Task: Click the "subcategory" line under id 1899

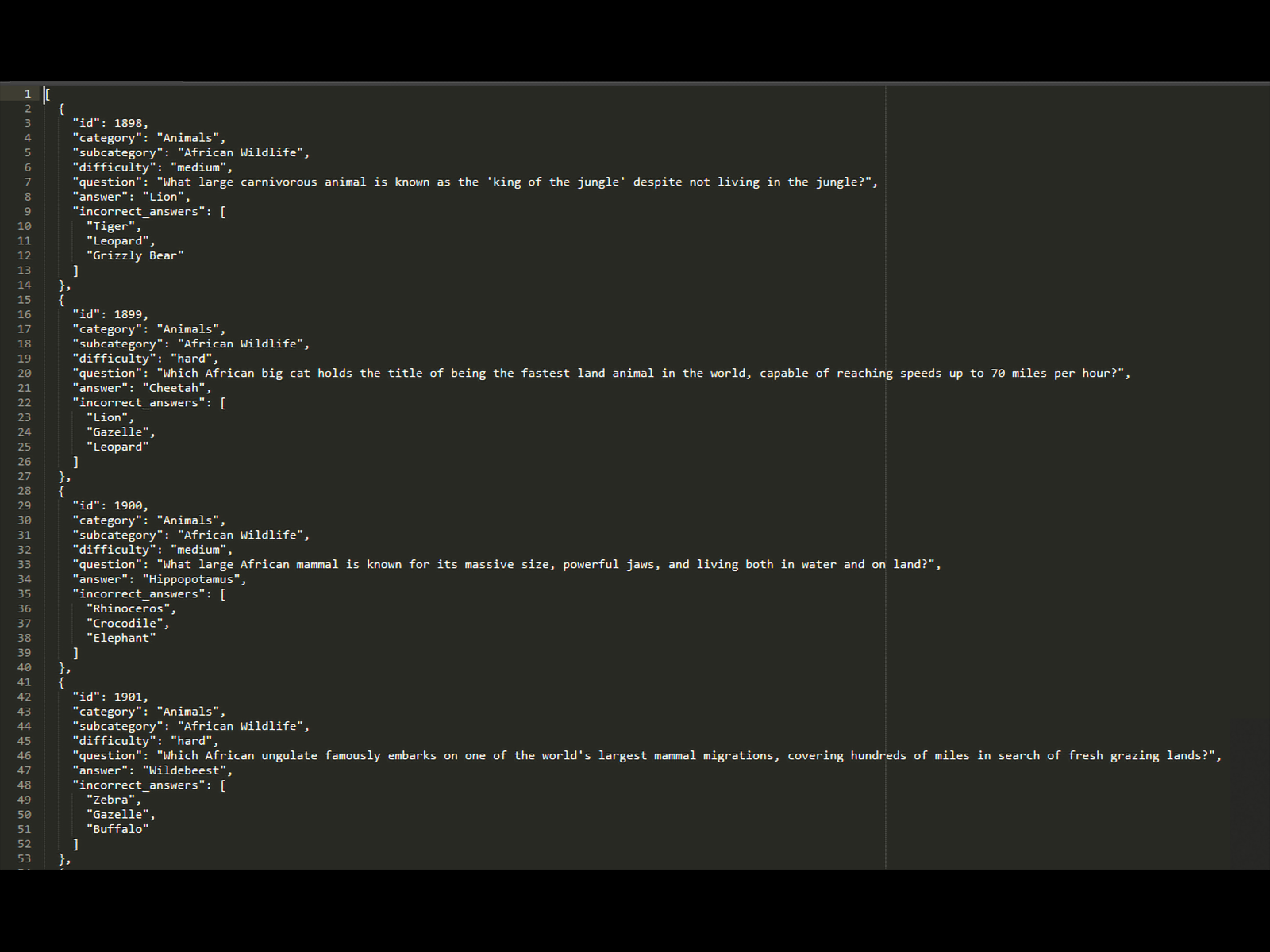Action: [x=191, y=344]
